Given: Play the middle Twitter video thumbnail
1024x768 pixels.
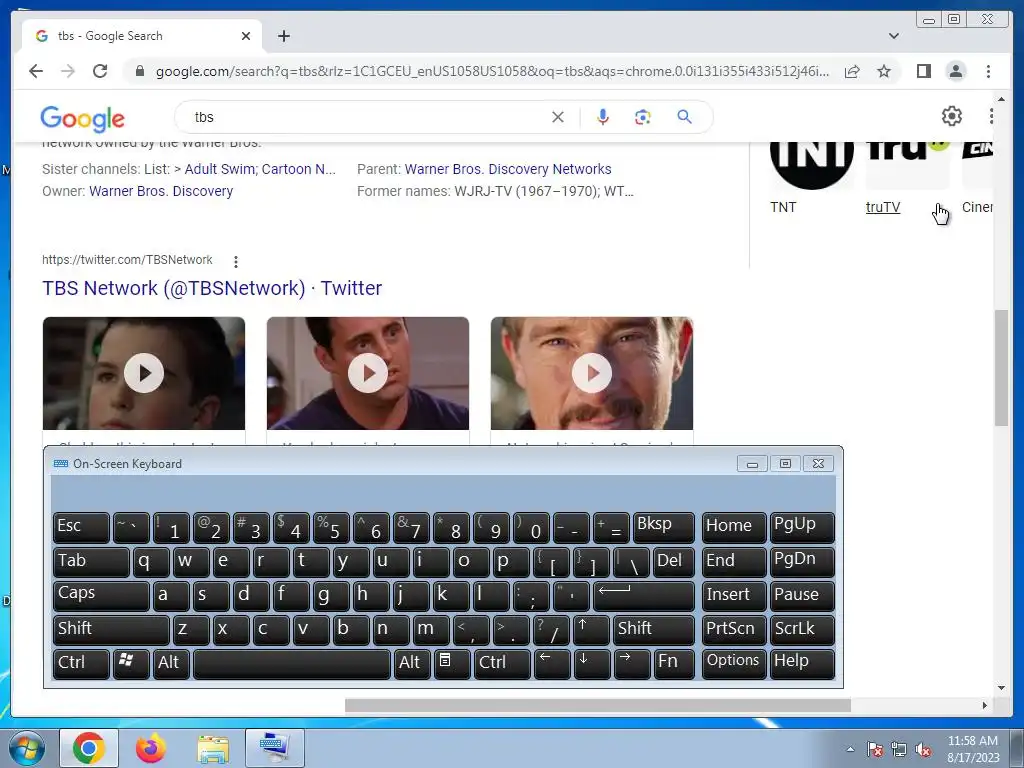Looking at the screenshot, I should 368,373.
